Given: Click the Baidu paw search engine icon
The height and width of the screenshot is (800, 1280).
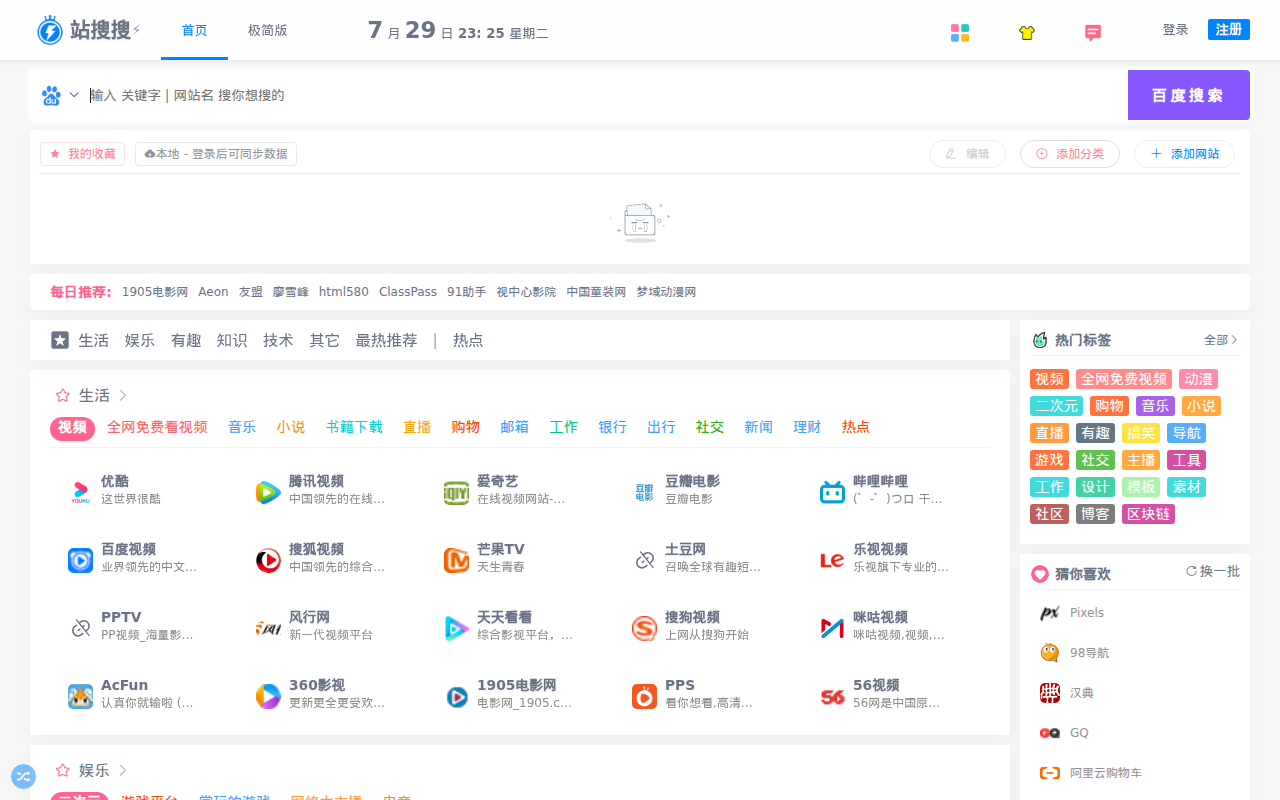Looking at the screenshot, I should click(51, 95).
